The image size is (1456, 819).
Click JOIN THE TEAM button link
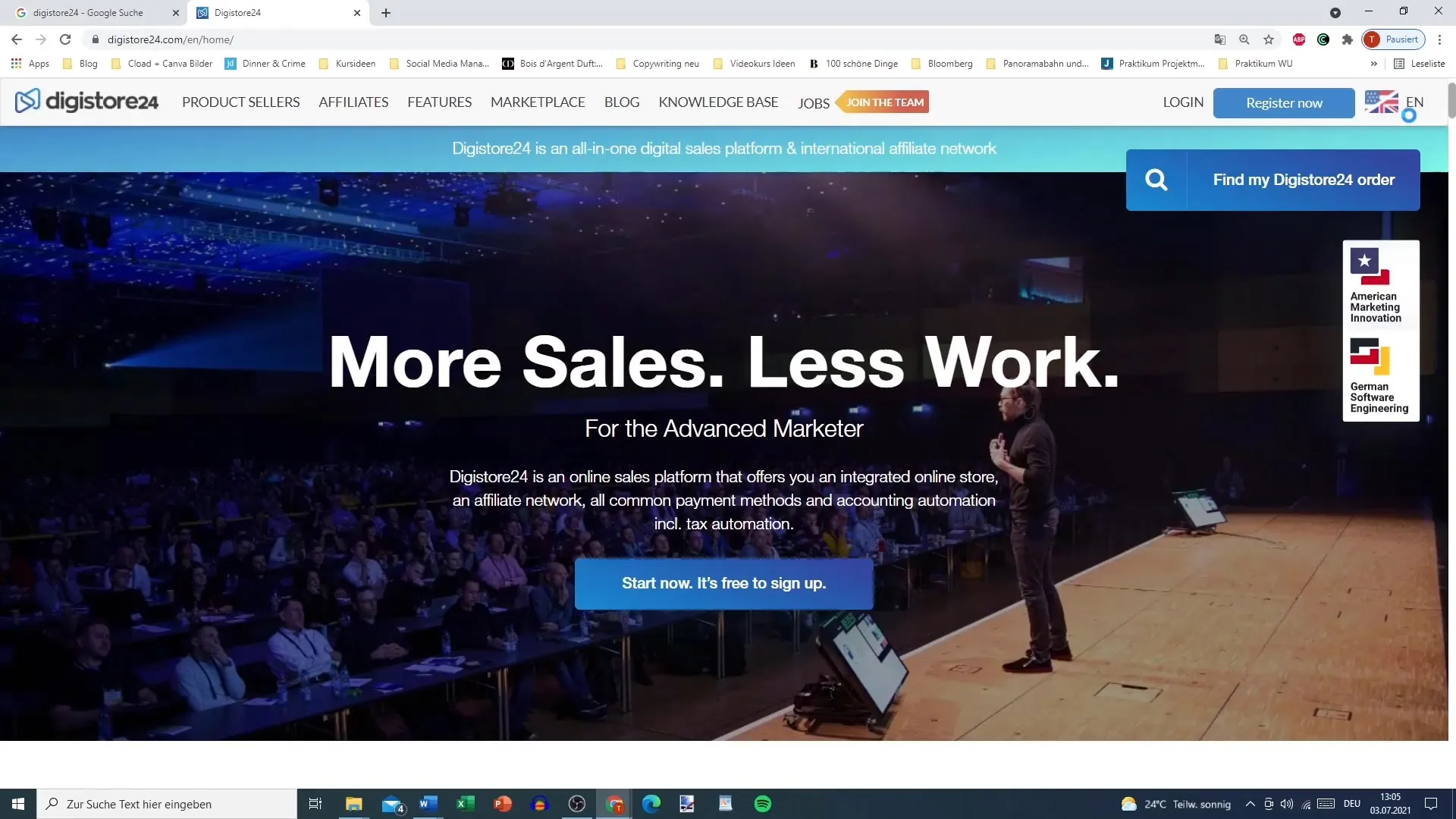click(x=883, y=102)
